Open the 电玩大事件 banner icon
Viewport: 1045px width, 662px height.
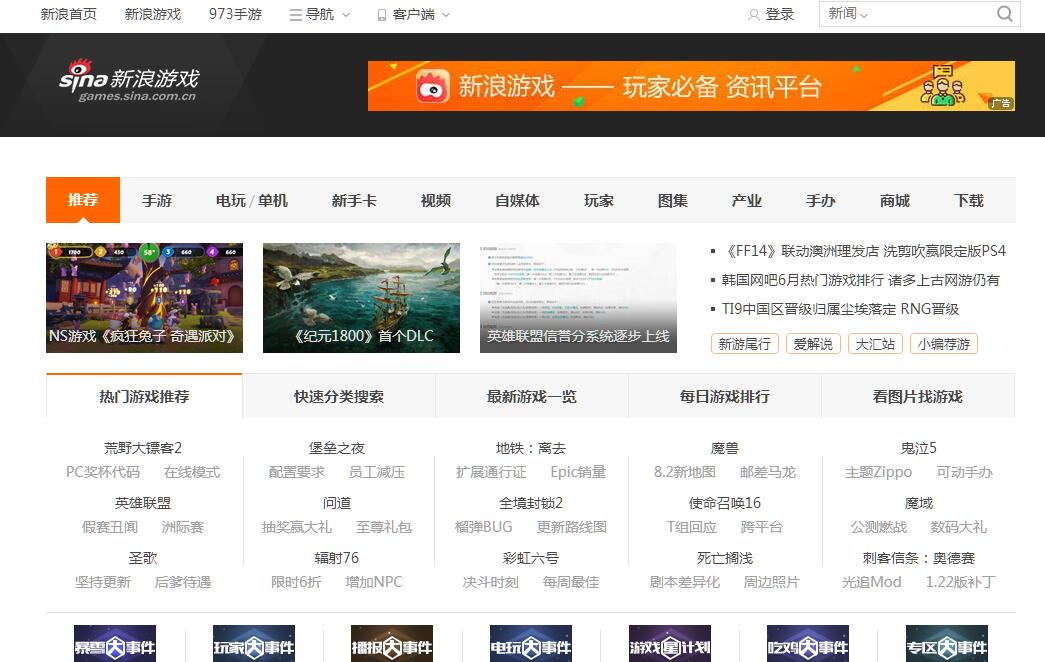click(x=531, y=645)
